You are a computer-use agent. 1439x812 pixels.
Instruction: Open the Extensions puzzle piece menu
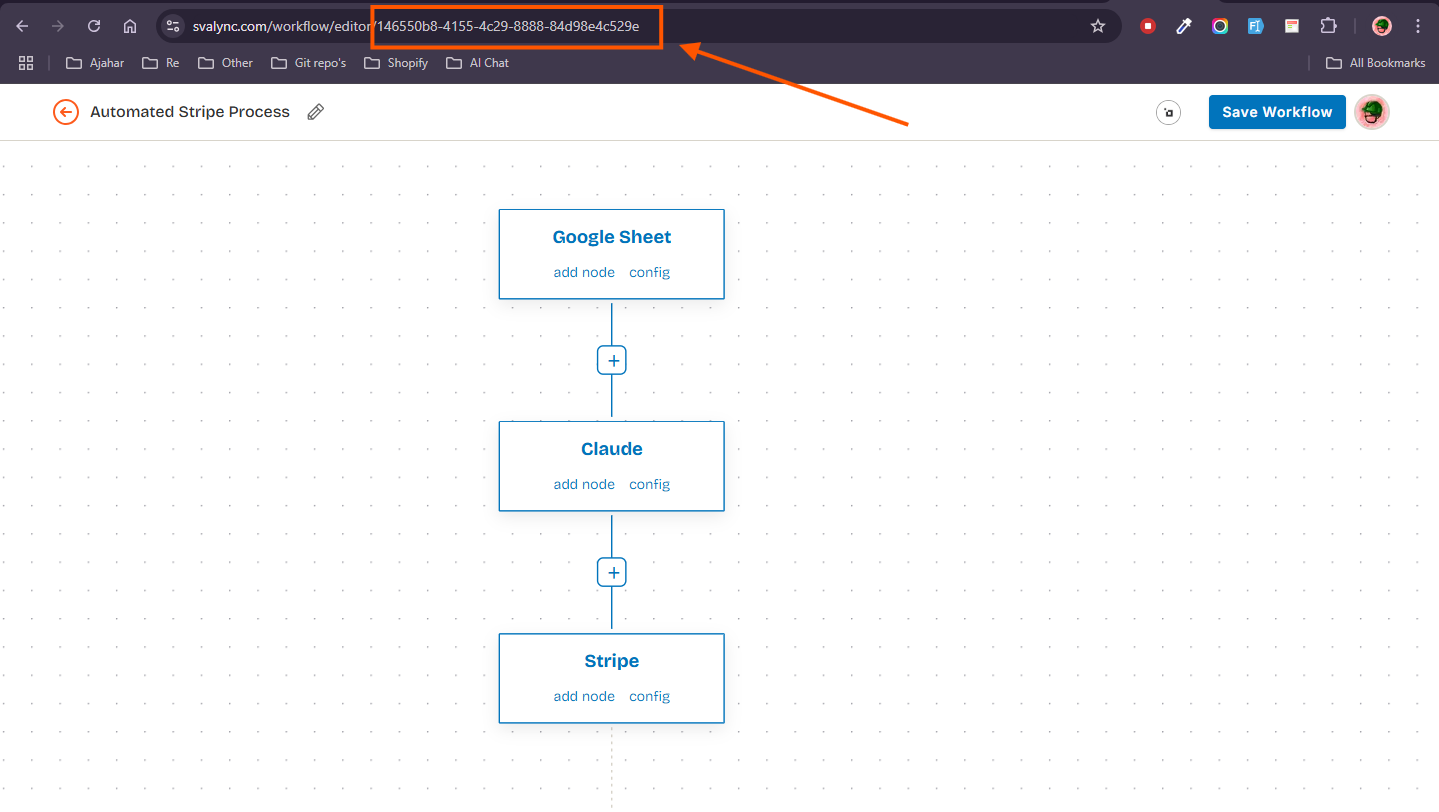[1328, 26]
